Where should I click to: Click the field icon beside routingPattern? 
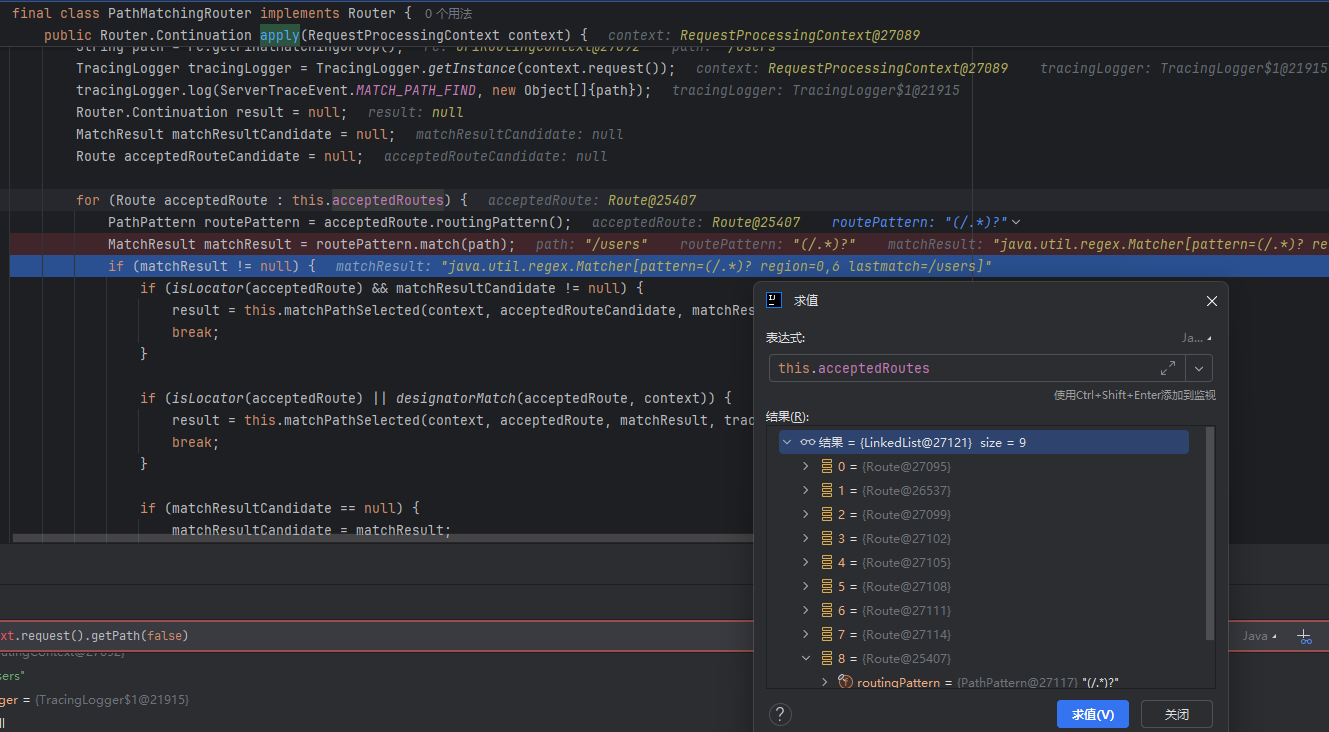tap(845, 682)
